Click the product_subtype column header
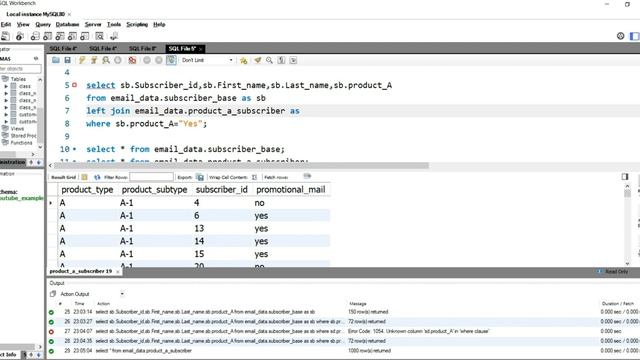The image size is (640, 360). tap(154, 189)
